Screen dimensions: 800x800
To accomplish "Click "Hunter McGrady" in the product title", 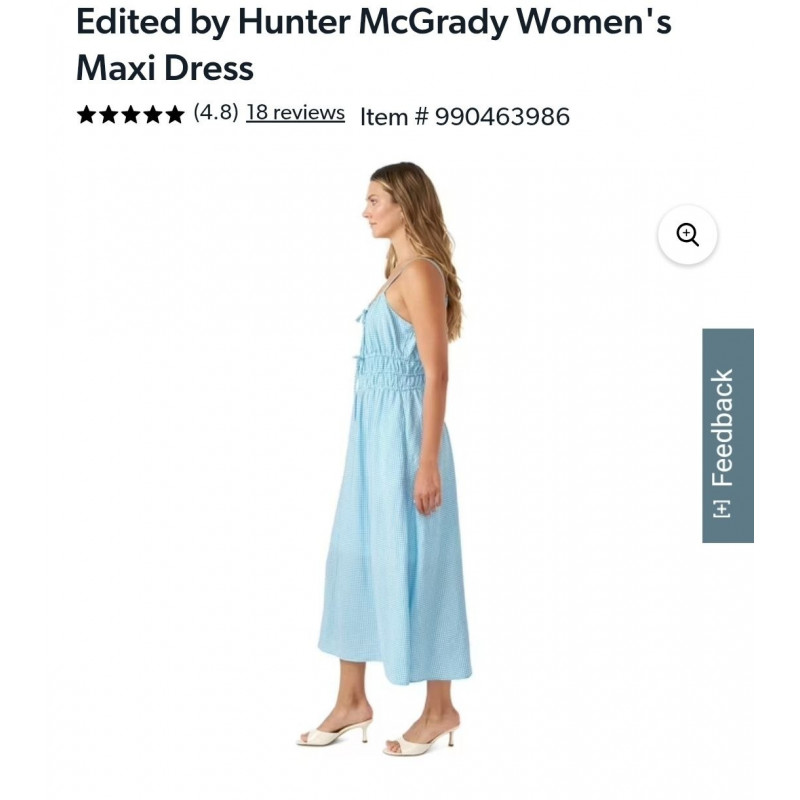I will pyautogui.click(x=374, y=22).
